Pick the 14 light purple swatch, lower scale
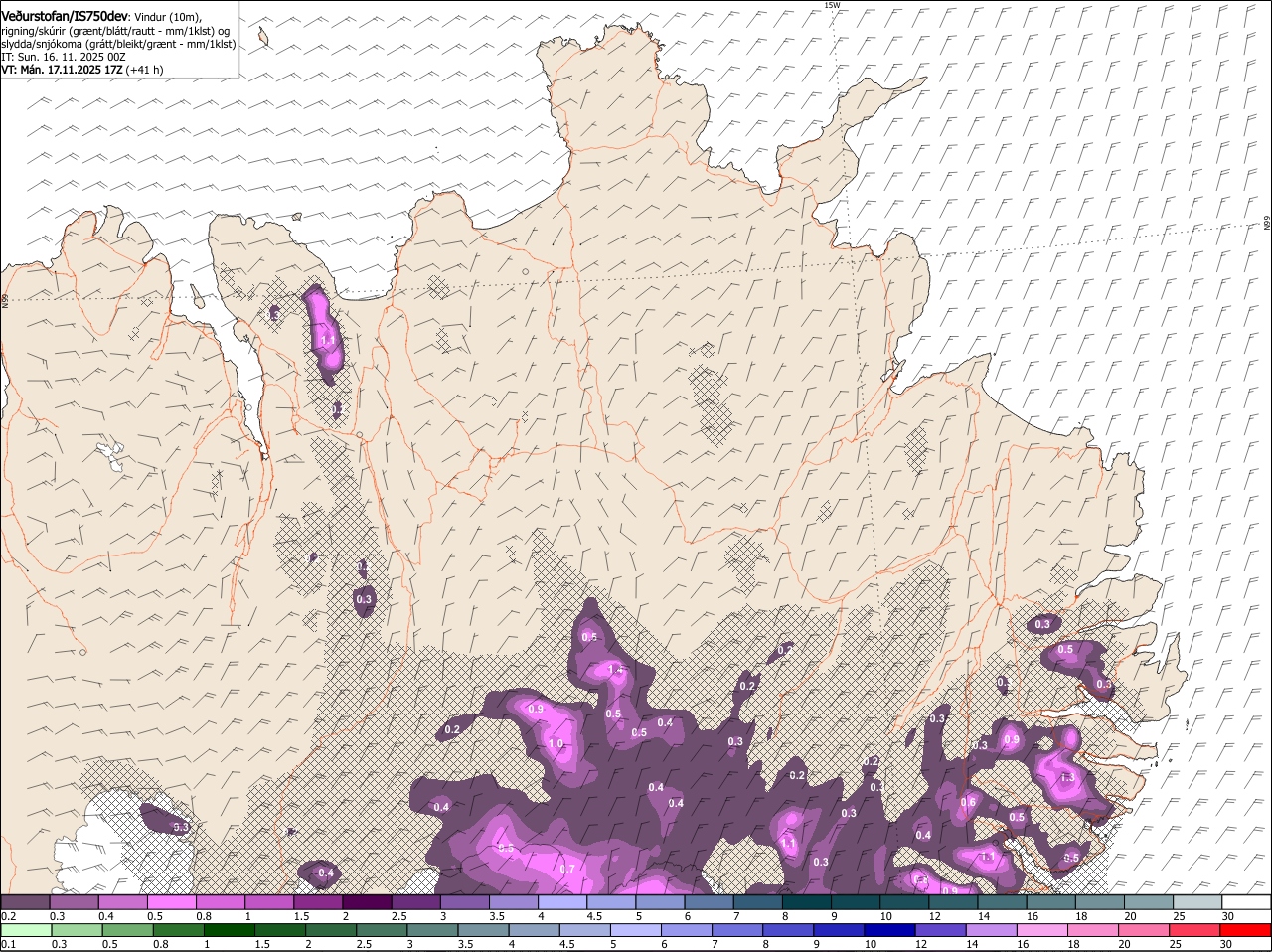Screen dimensions: 1272x952 coord(991,930)
